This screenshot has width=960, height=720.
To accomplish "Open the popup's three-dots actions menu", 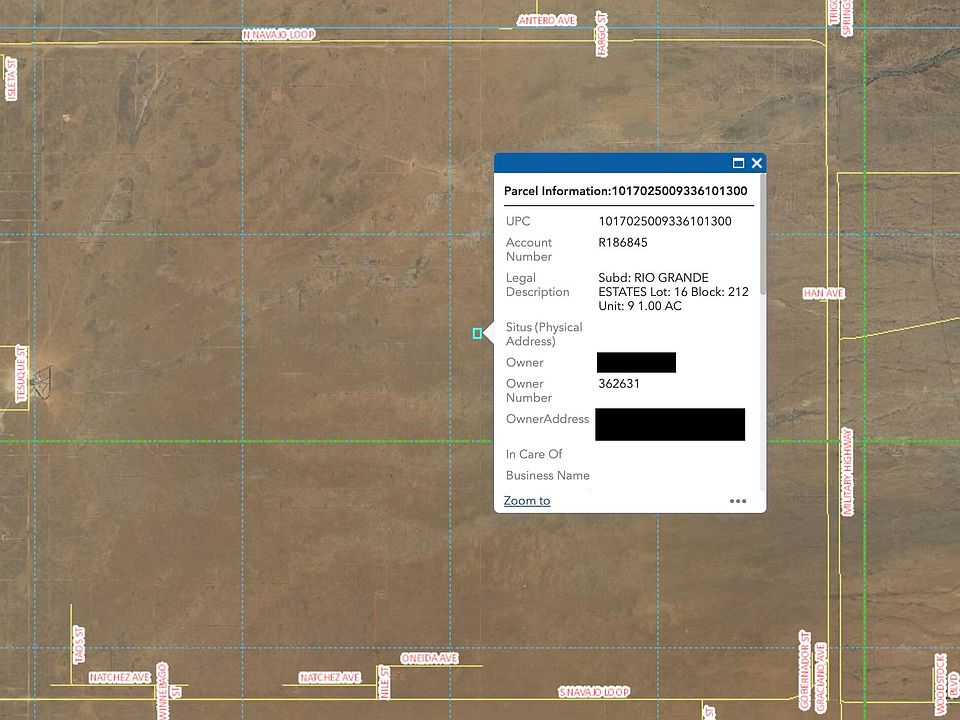I will click(738, 501).
